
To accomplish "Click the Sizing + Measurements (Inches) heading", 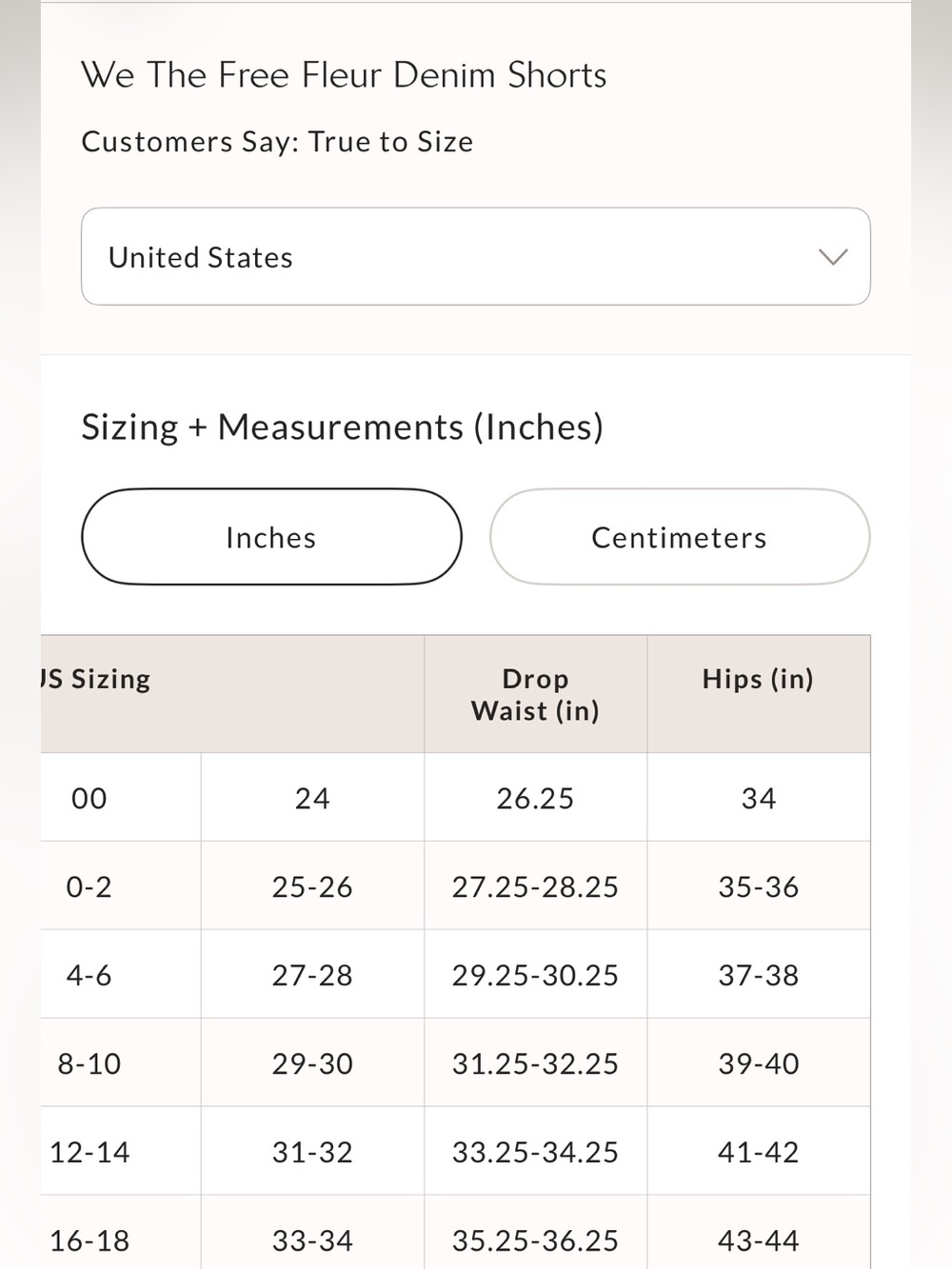I will click(342, 426).
